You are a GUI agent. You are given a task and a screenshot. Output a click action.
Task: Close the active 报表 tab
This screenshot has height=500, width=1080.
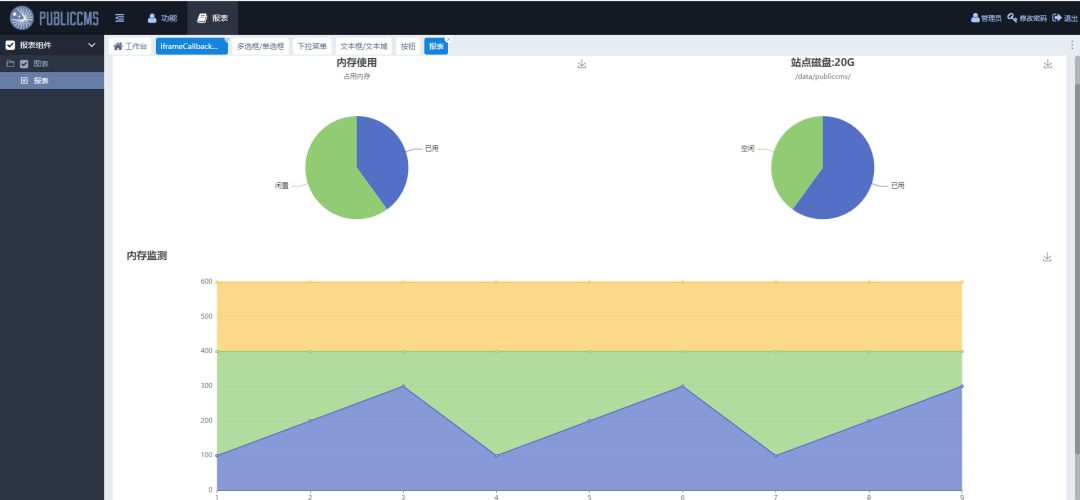pos(448,40)
